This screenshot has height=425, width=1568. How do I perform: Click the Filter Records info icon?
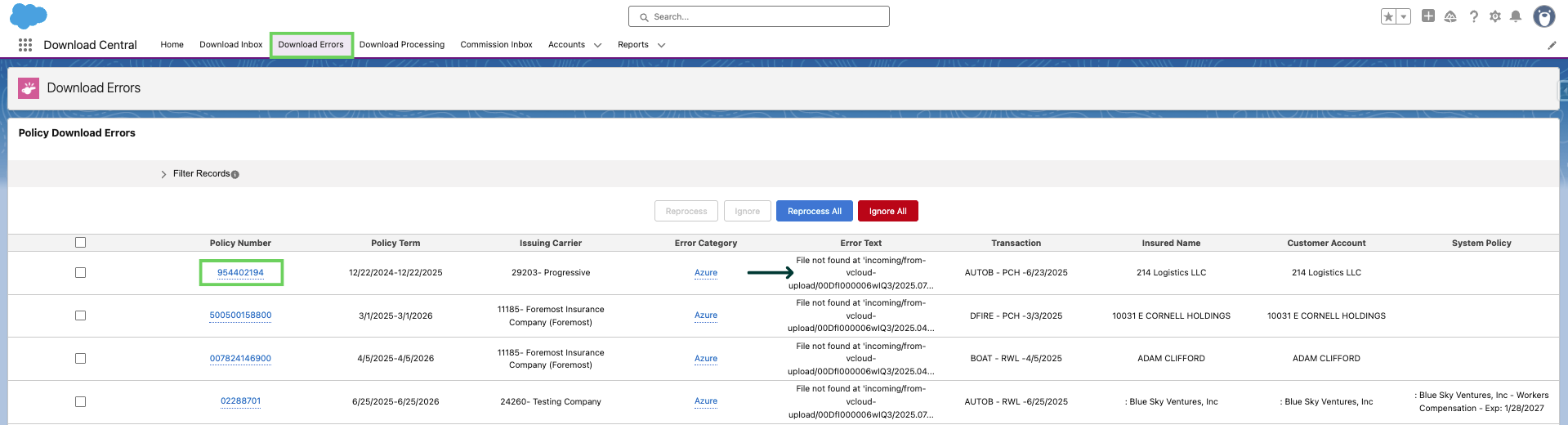[x=235, y=174]
